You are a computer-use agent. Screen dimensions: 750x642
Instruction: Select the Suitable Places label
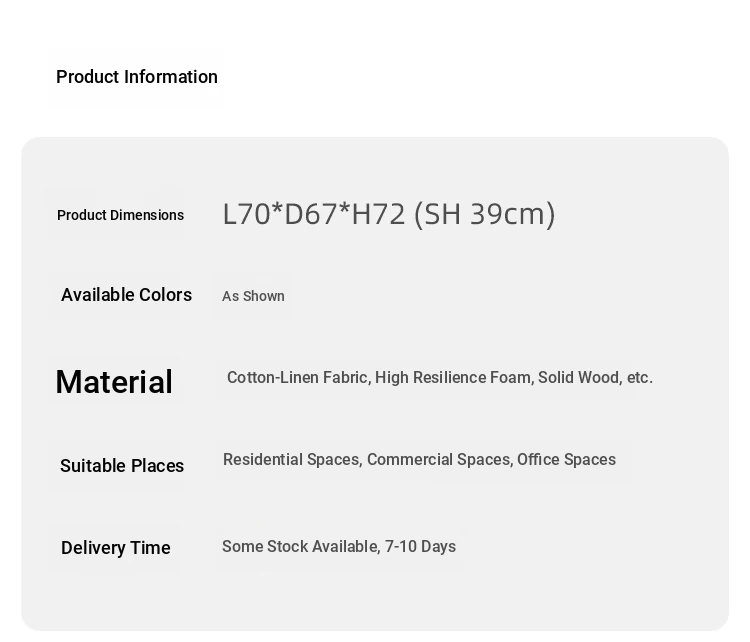click(122, 465)
